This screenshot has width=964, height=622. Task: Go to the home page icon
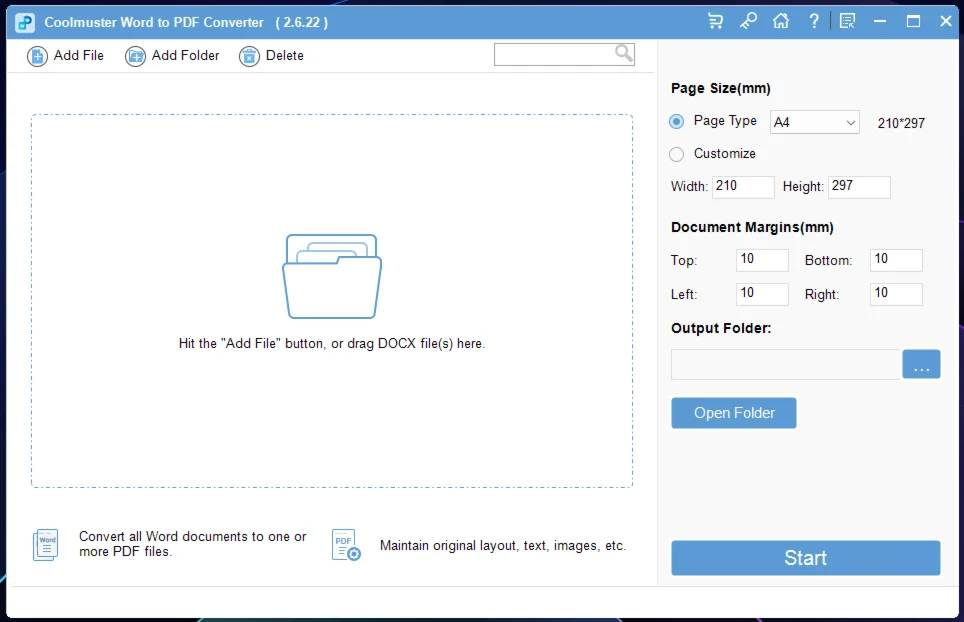click(x=781, y=21)
